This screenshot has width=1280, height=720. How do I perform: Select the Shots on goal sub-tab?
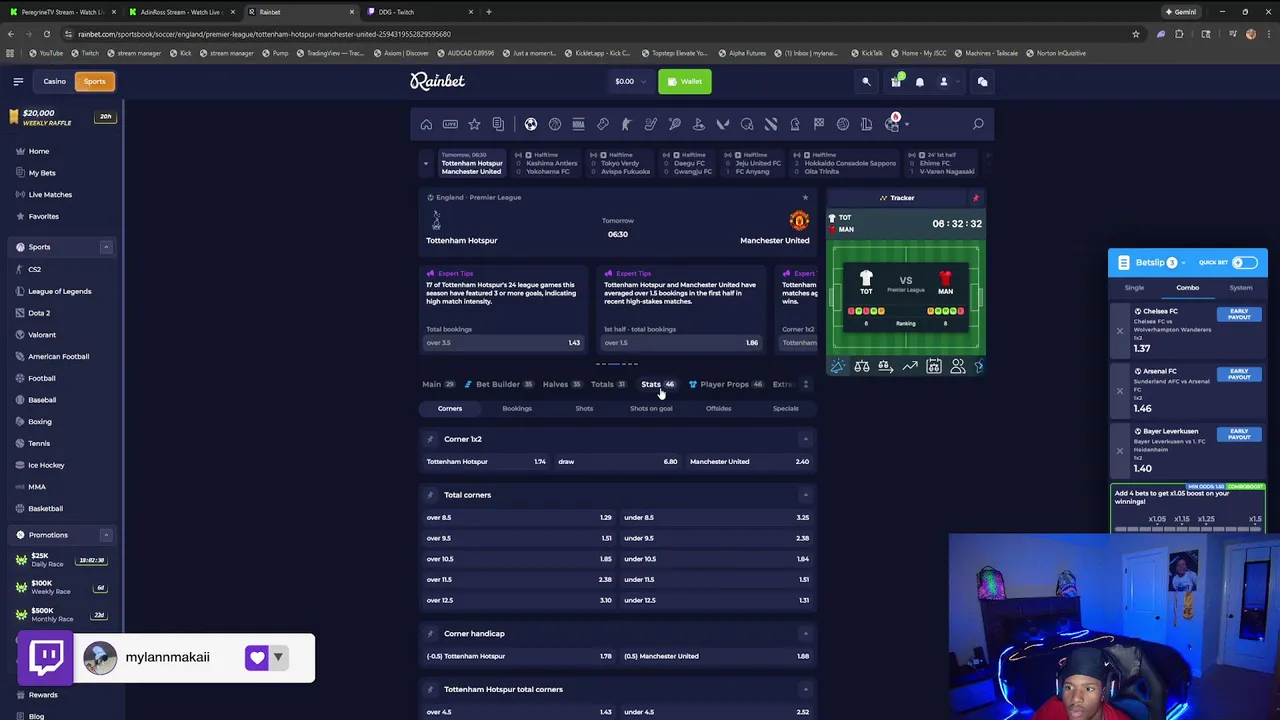[x=651, y=409]
